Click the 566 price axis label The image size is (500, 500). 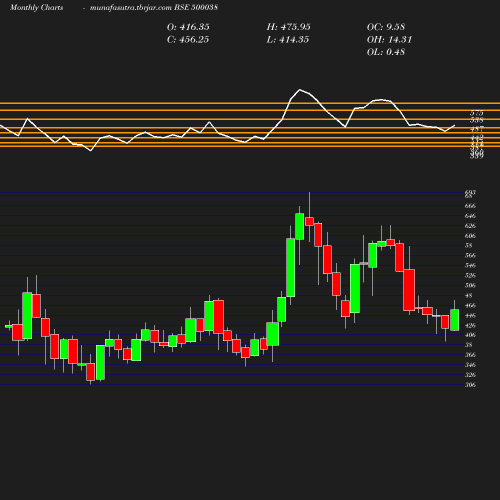(x=470, y=256)
